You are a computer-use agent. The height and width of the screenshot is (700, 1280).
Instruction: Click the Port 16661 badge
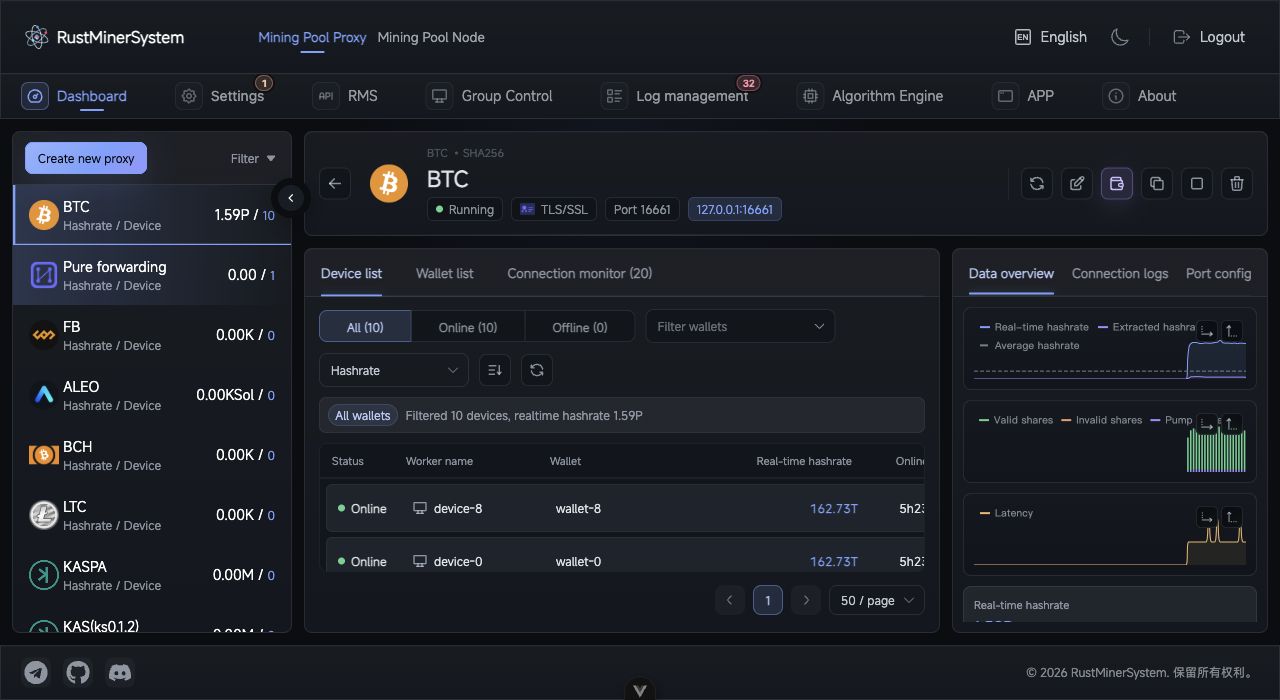(x=642, y=209)
